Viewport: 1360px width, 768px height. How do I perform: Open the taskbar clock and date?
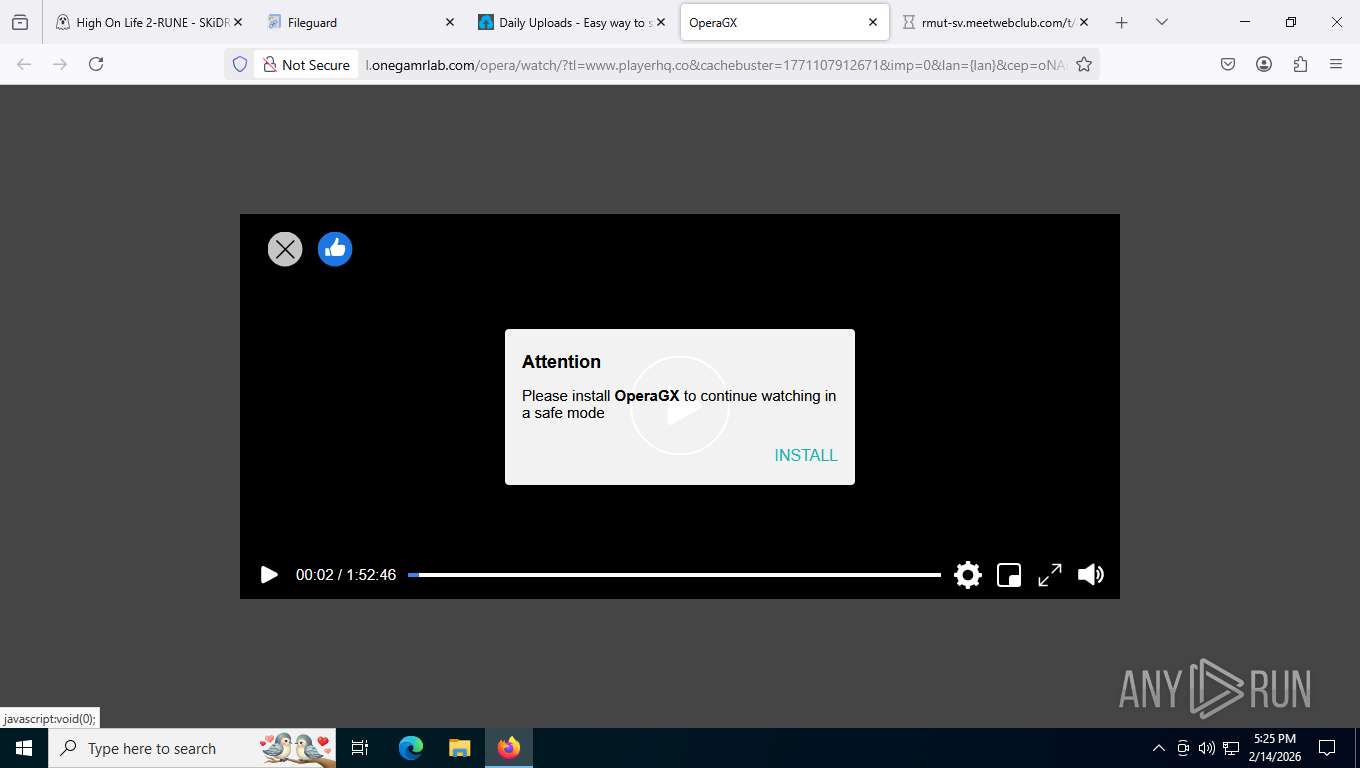[x=1274, y=747]
